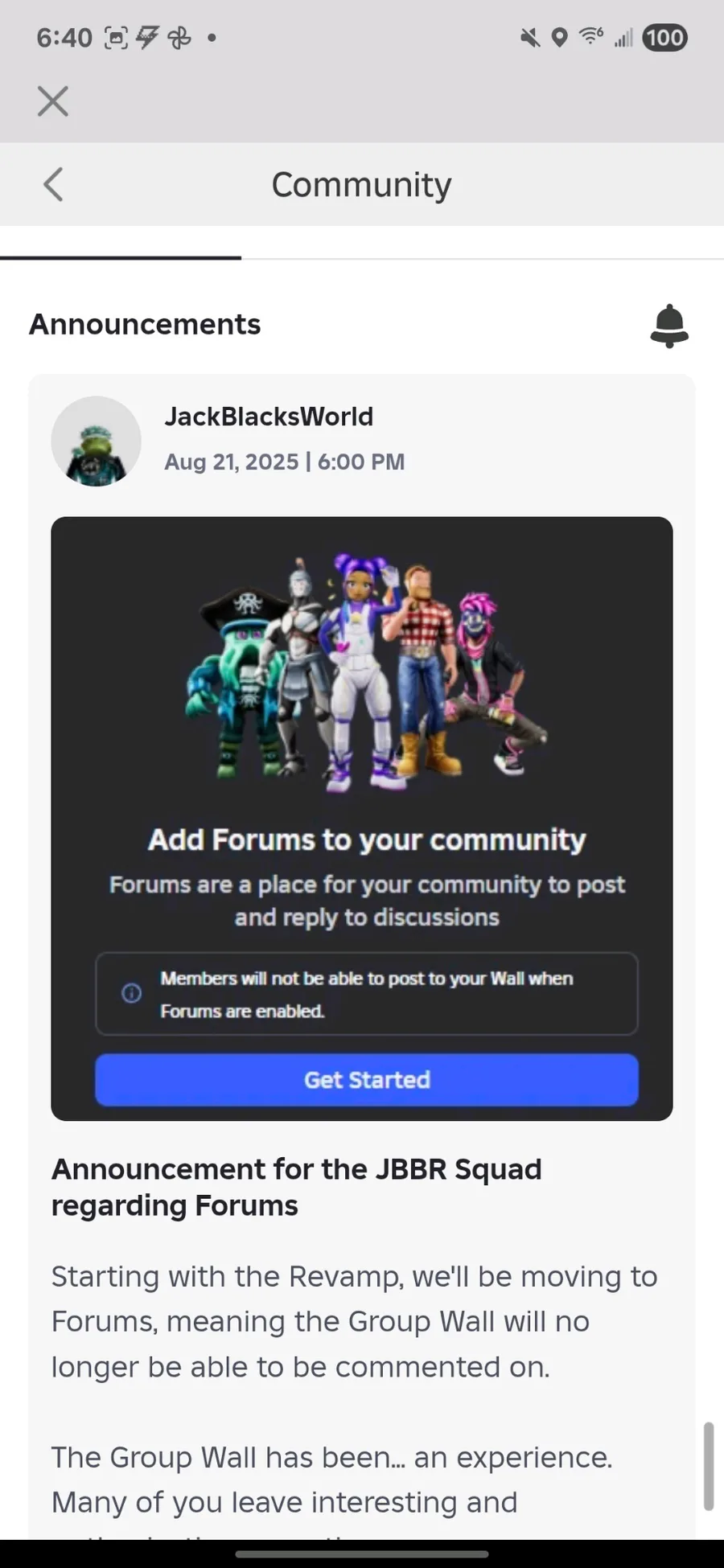
Task: Tap the X close icon at top
Action: tap(53, 101)
